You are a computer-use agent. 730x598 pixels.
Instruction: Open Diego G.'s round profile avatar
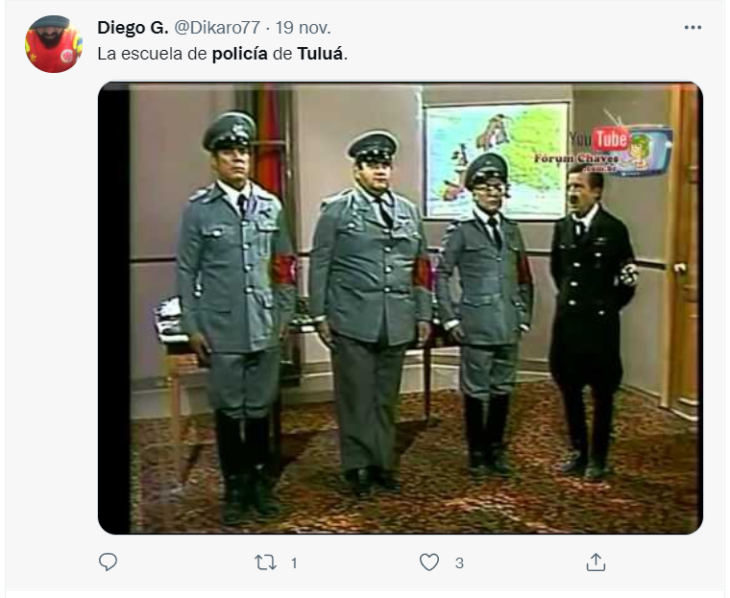[54, 44]
